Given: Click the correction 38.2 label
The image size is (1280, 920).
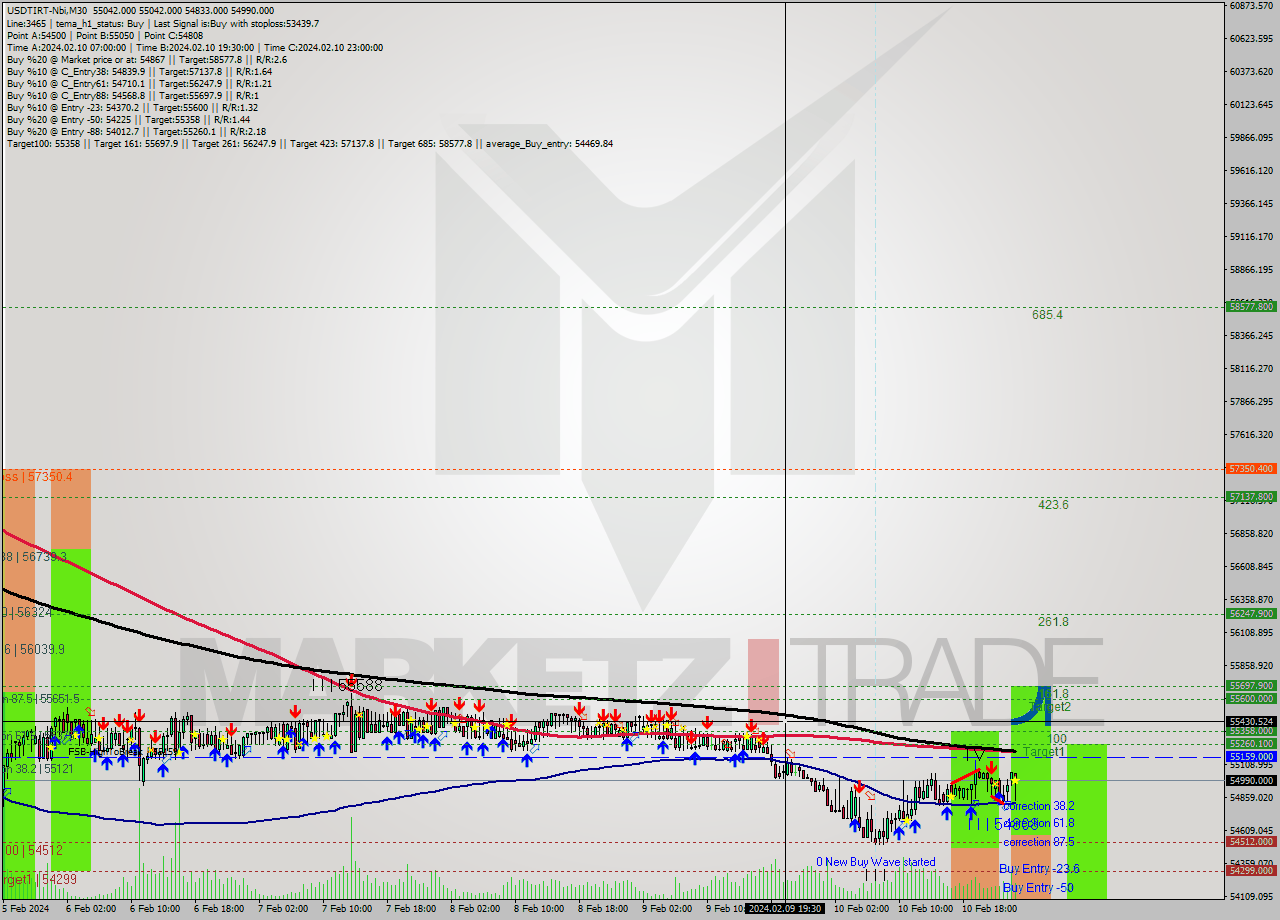Looking at the screenshot, I should pos(1039,806).
